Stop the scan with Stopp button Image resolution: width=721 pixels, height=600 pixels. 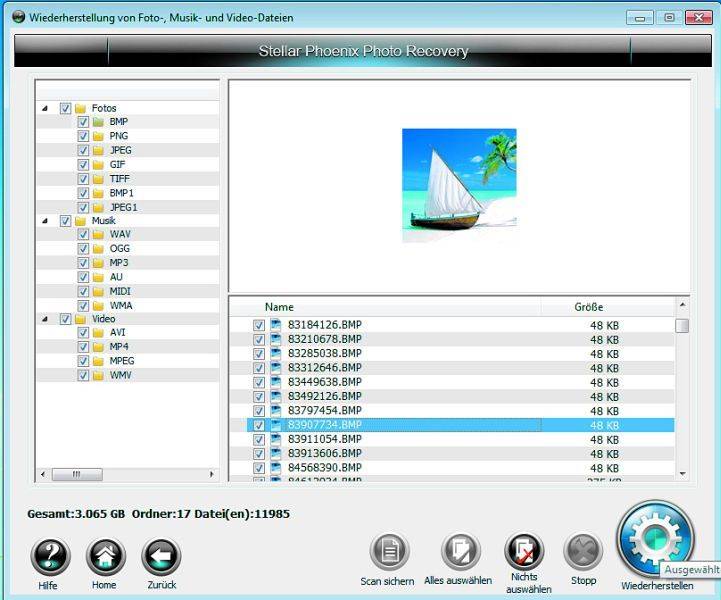[x=583, y=552]
